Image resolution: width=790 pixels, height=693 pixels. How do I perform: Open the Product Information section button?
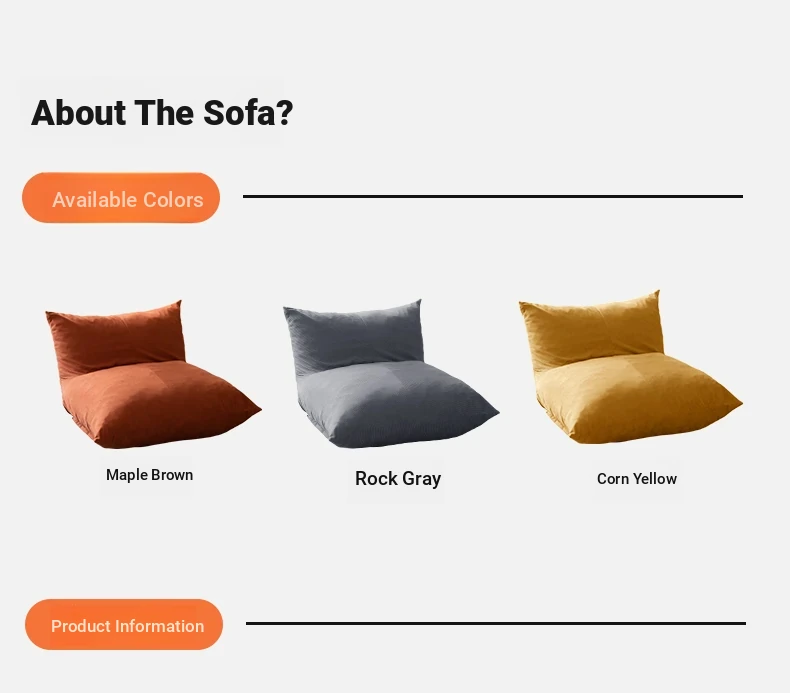[x=124, y=625]
